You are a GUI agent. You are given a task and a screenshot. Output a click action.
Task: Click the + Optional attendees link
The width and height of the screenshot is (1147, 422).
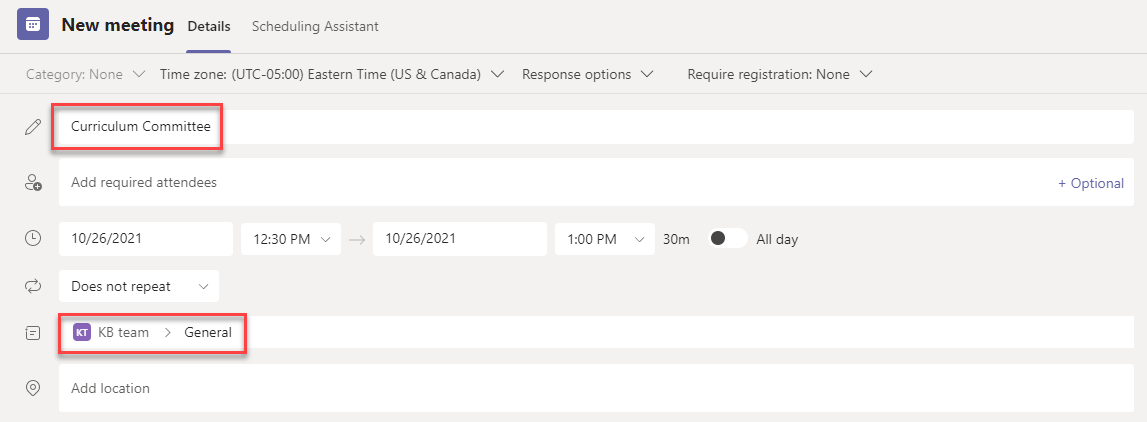coord(1091,183)
